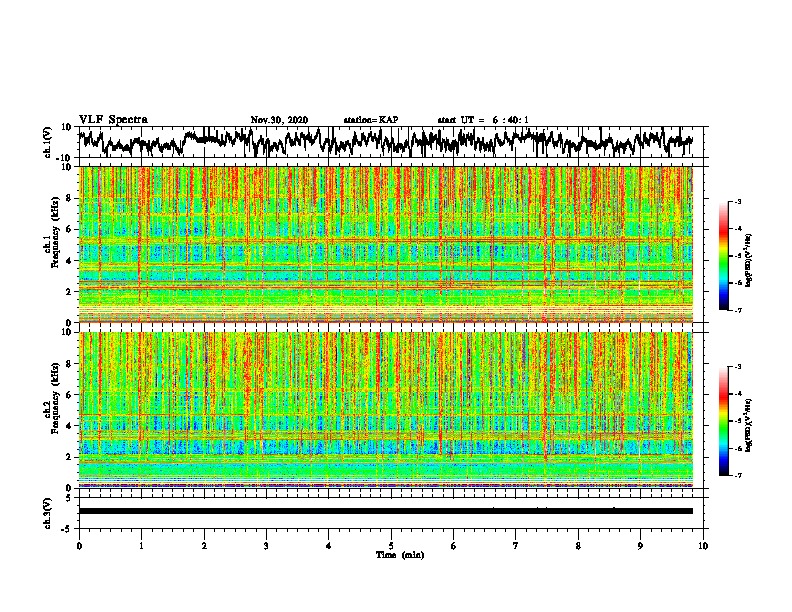Click the "-10" tick on ch.1(V) axis
This screenshot has height=612, width=792.
coord(65,158)
